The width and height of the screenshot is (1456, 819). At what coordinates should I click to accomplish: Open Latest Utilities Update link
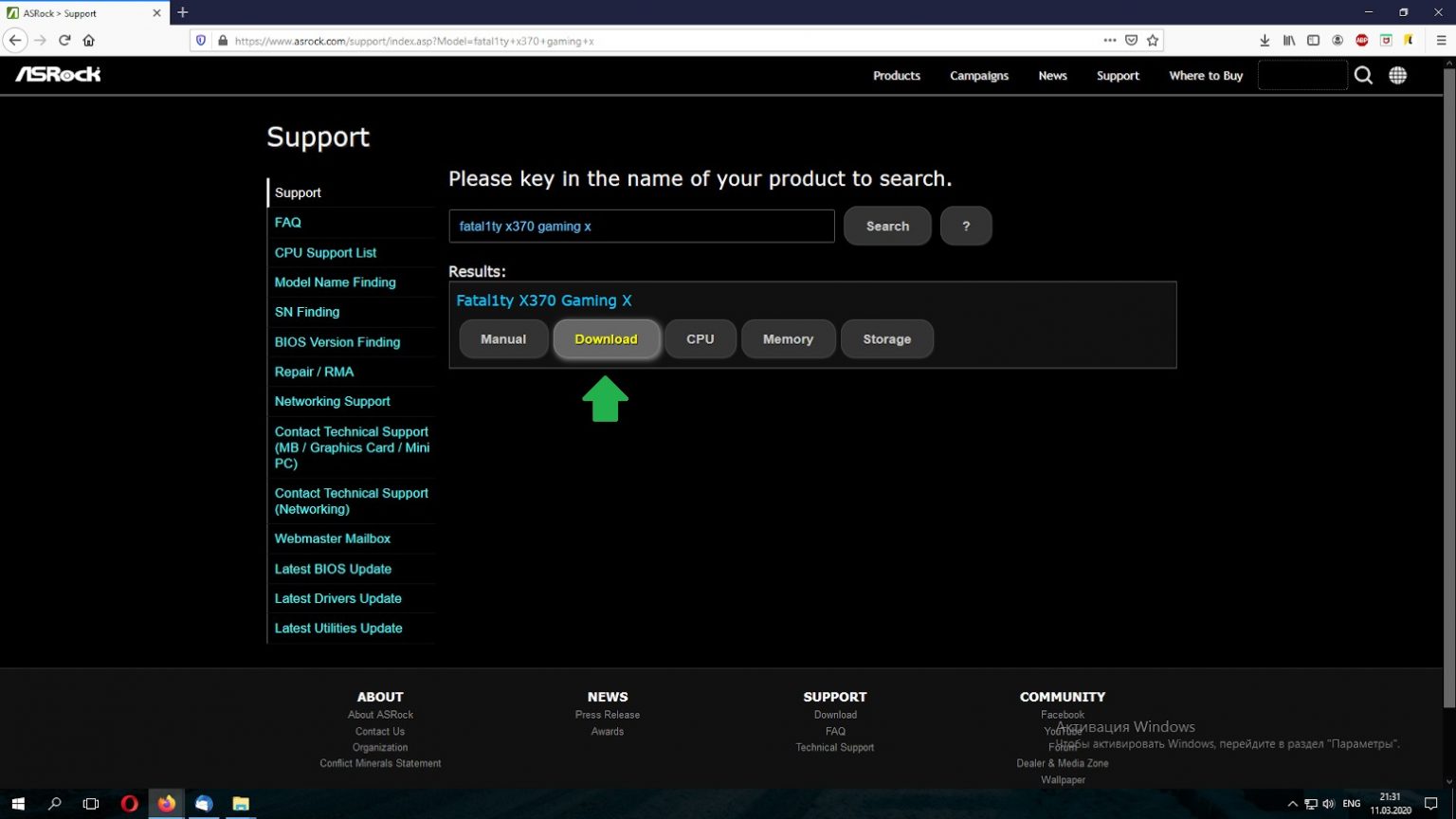338,628
